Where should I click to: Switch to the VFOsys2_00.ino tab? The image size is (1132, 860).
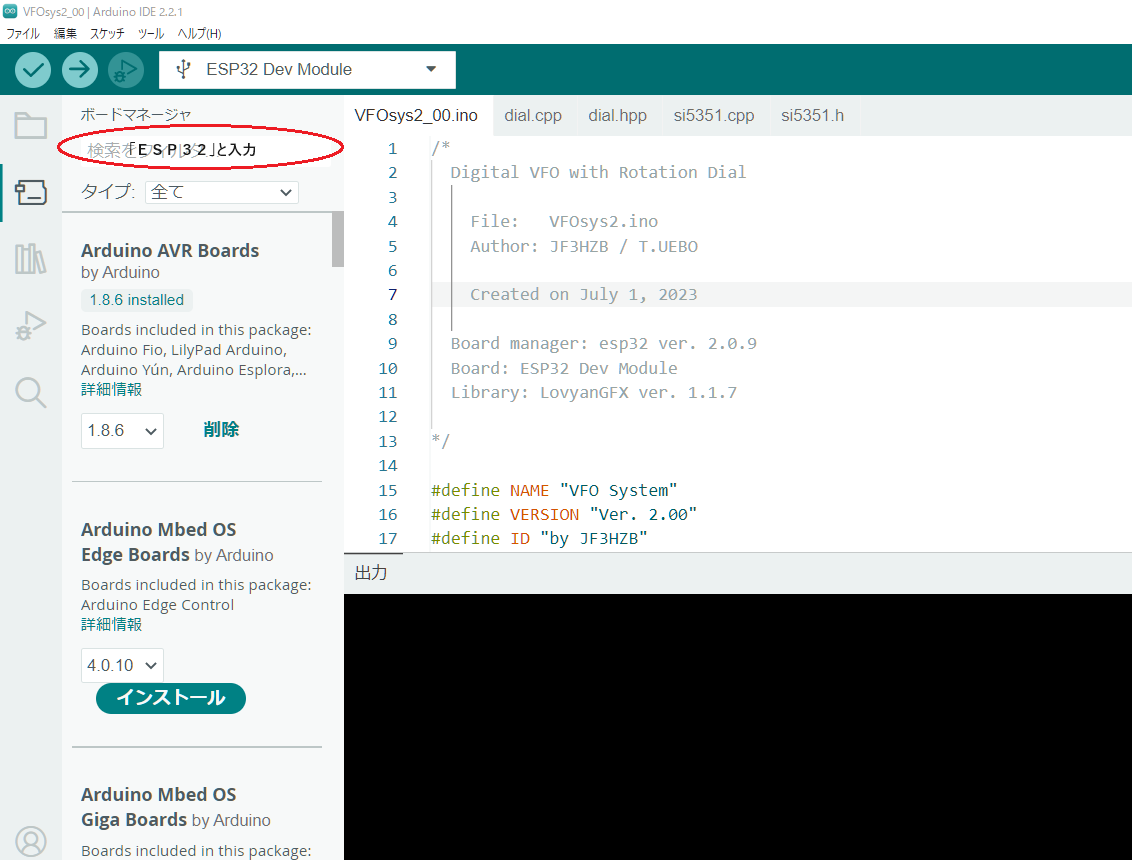417,116
